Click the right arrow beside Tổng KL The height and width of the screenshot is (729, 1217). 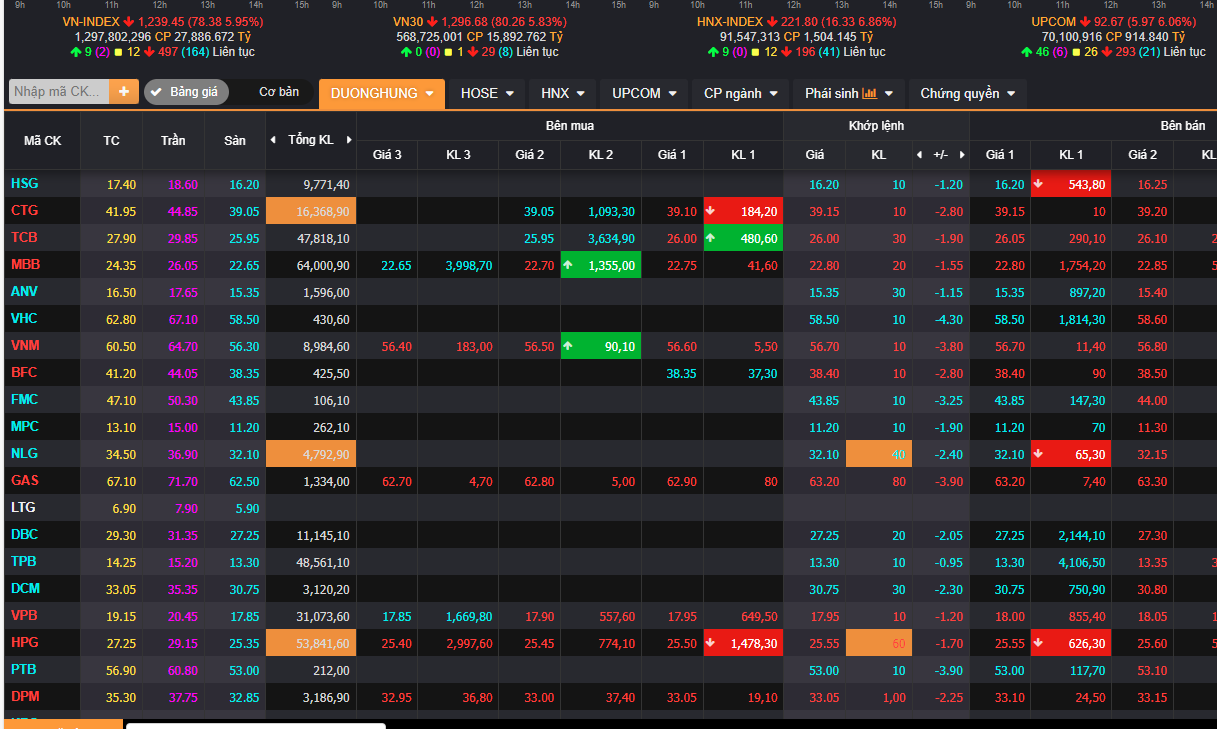(348, 140)
